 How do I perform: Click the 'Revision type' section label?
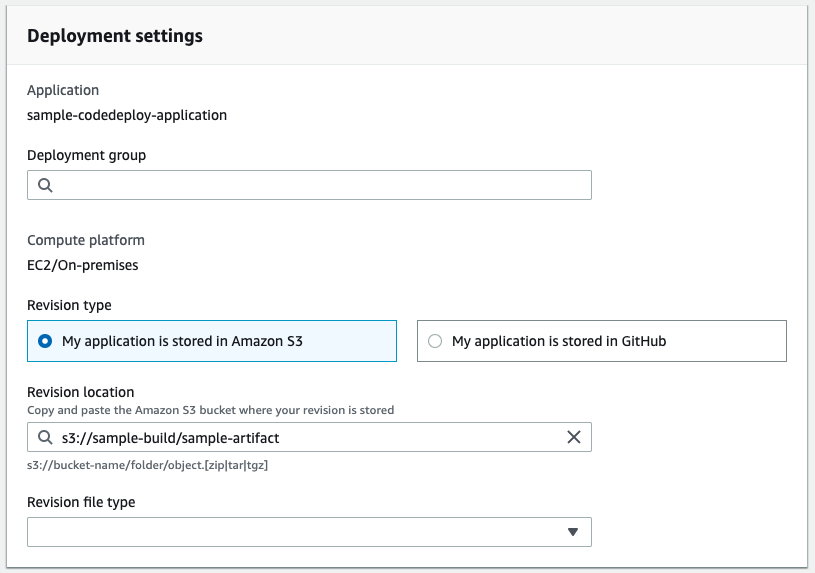click(70, 305)
